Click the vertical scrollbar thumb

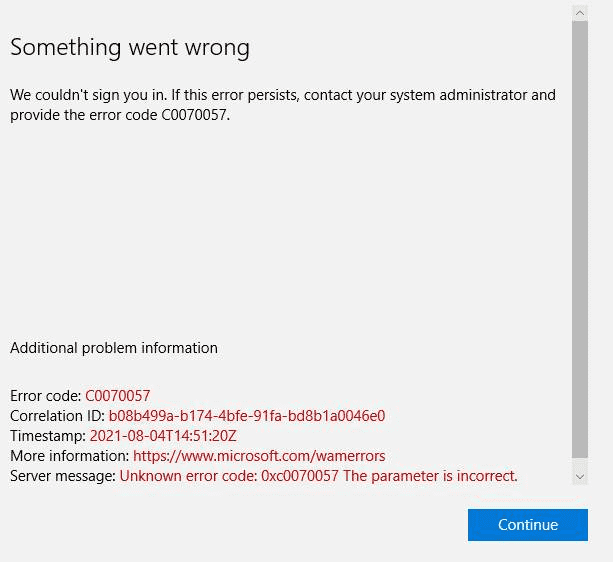click(x=580, y=240)
